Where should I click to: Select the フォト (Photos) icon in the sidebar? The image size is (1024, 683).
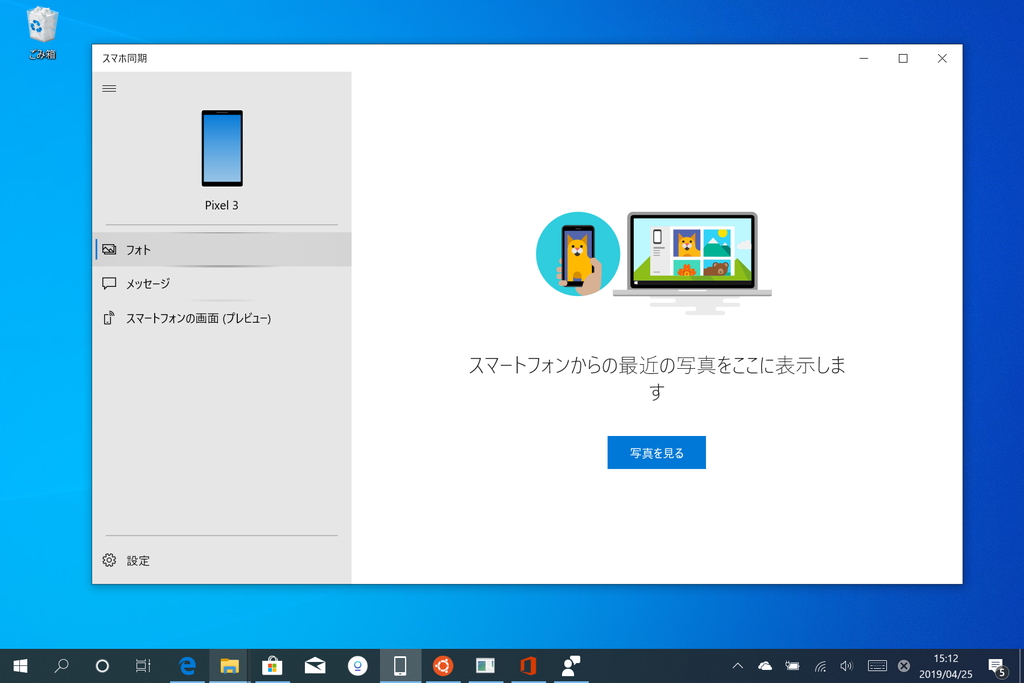(110, 249)
